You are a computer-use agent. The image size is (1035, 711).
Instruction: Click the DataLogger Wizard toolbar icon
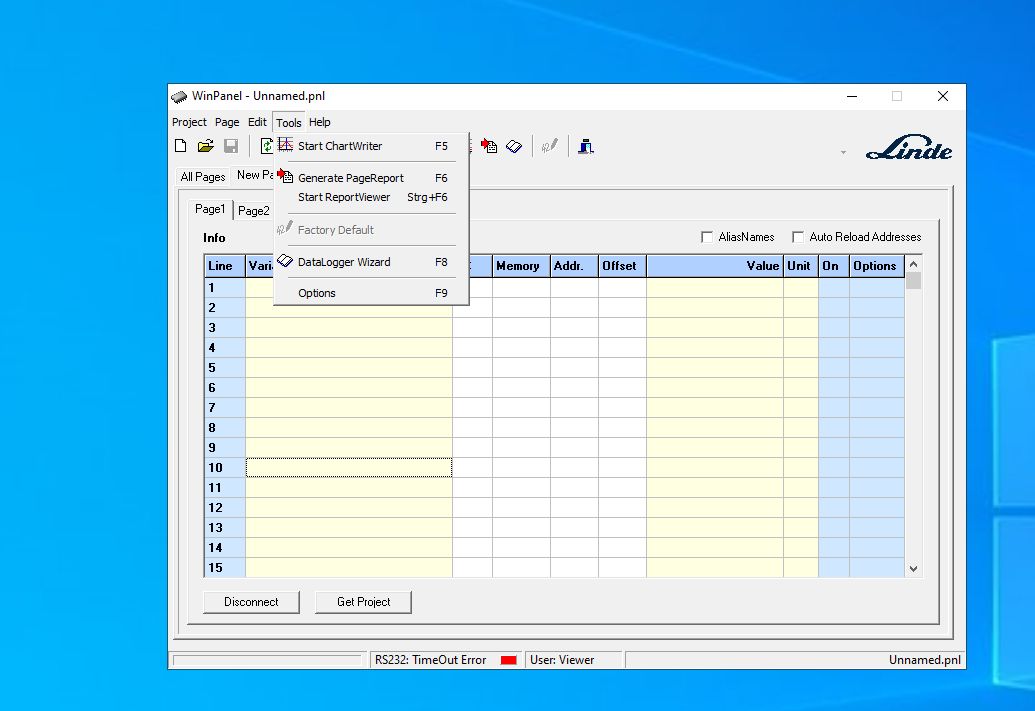514,146
